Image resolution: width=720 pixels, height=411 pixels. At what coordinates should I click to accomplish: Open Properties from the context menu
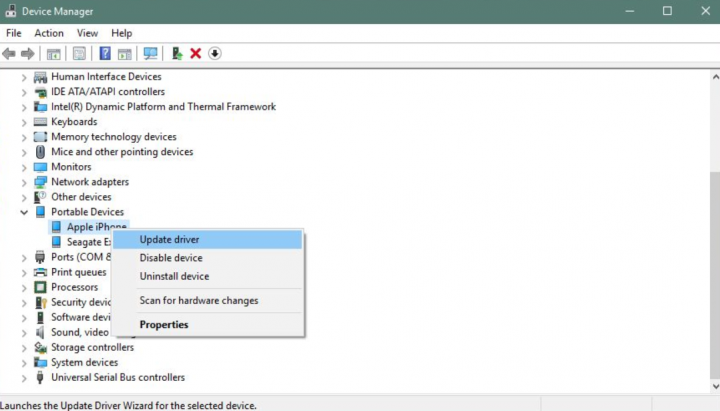click(x=163, y=325)
